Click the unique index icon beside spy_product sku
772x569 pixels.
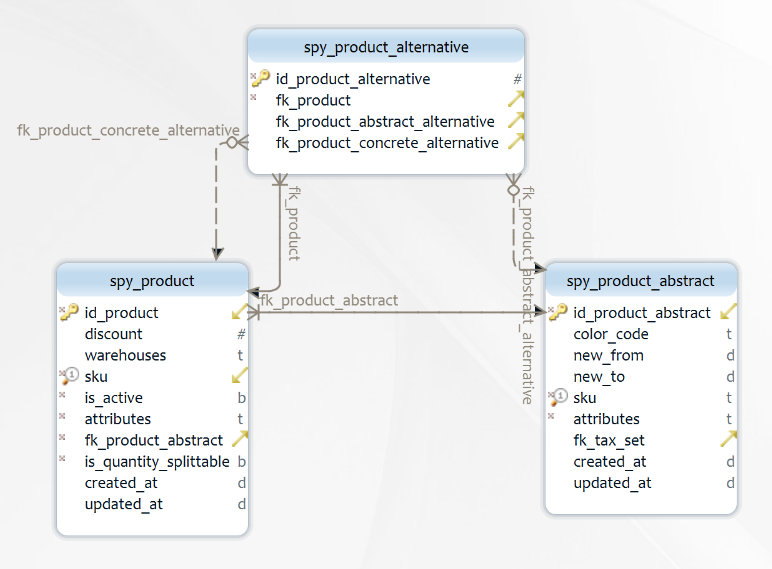coord(71,376)
